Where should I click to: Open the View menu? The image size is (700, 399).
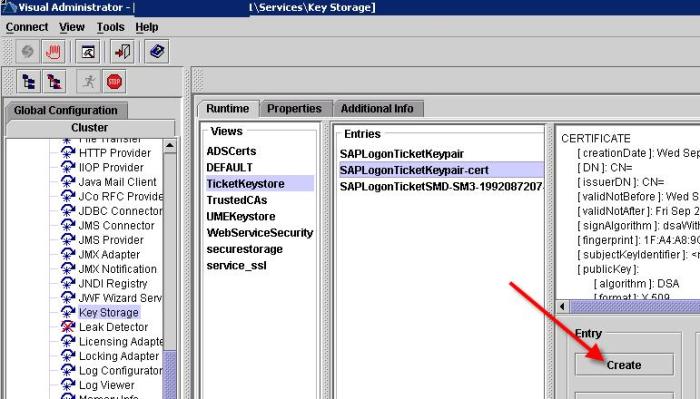point(72,27)
